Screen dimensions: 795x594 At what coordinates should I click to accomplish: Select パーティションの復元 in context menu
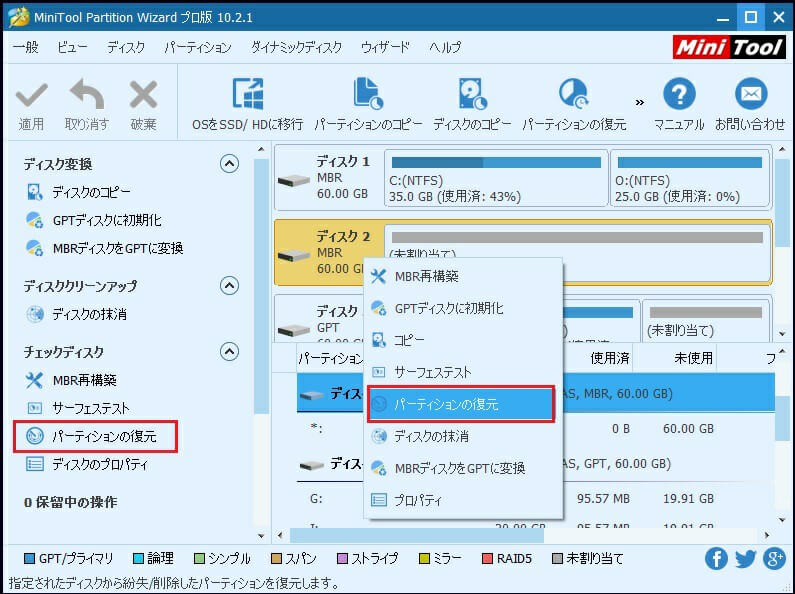[461, 404]
